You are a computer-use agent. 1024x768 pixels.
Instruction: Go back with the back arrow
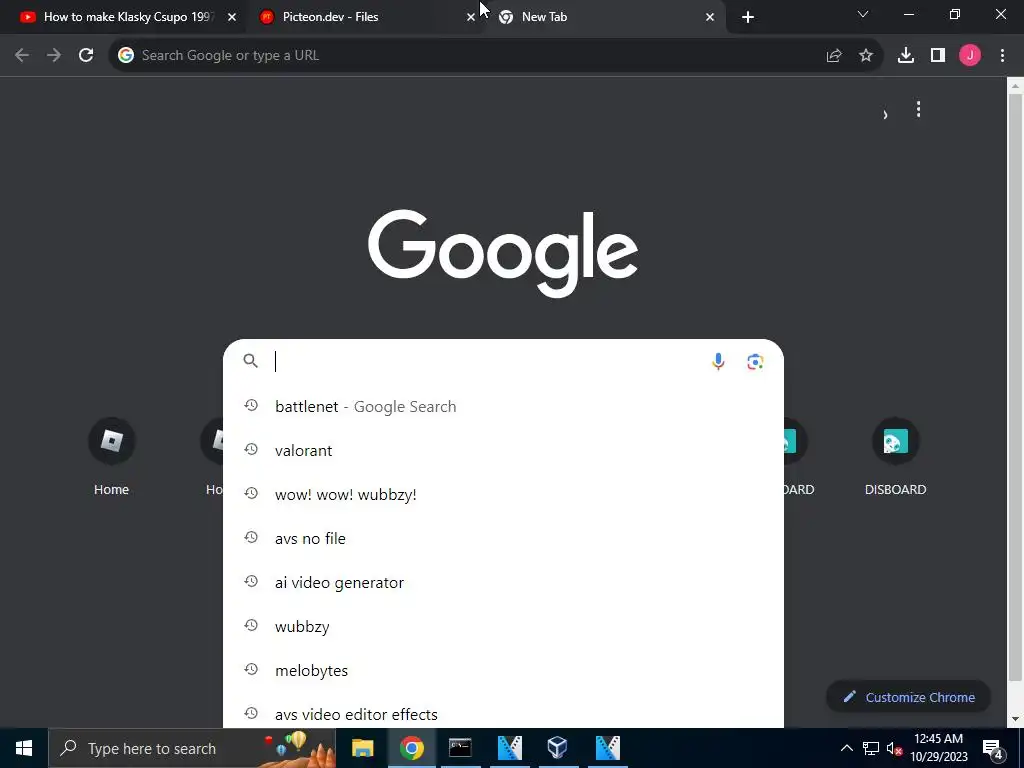click(22, 56)
